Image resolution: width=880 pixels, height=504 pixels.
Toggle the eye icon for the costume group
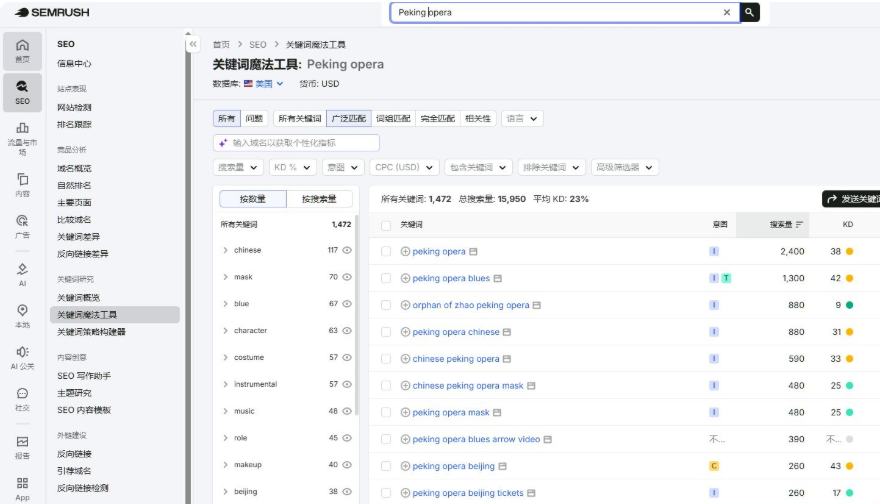347,357
